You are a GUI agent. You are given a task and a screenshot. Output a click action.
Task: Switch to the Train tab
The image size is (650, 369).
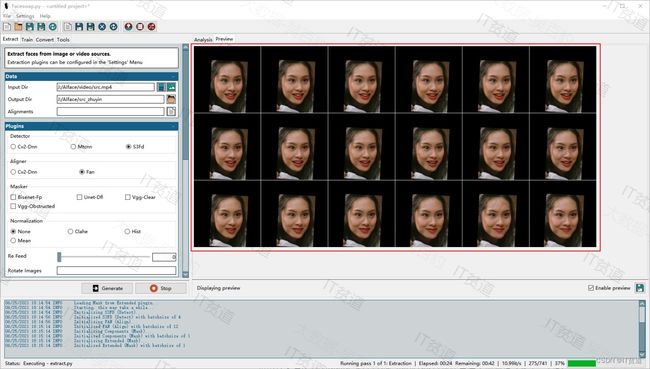27,39
